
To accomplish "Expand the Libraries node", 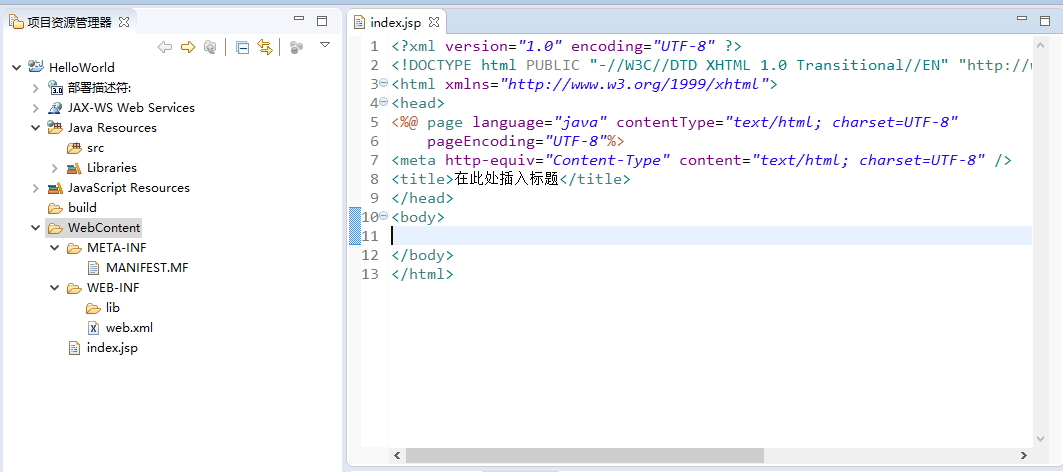I will (55, 168).
